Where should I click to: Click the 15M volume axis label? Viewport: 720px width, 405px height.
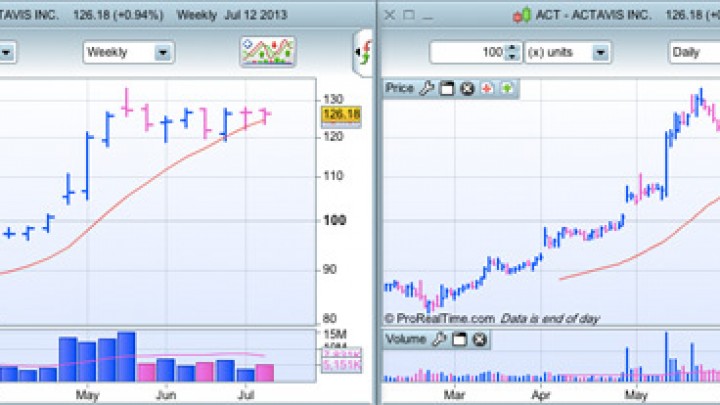click(x=335, y=334)
